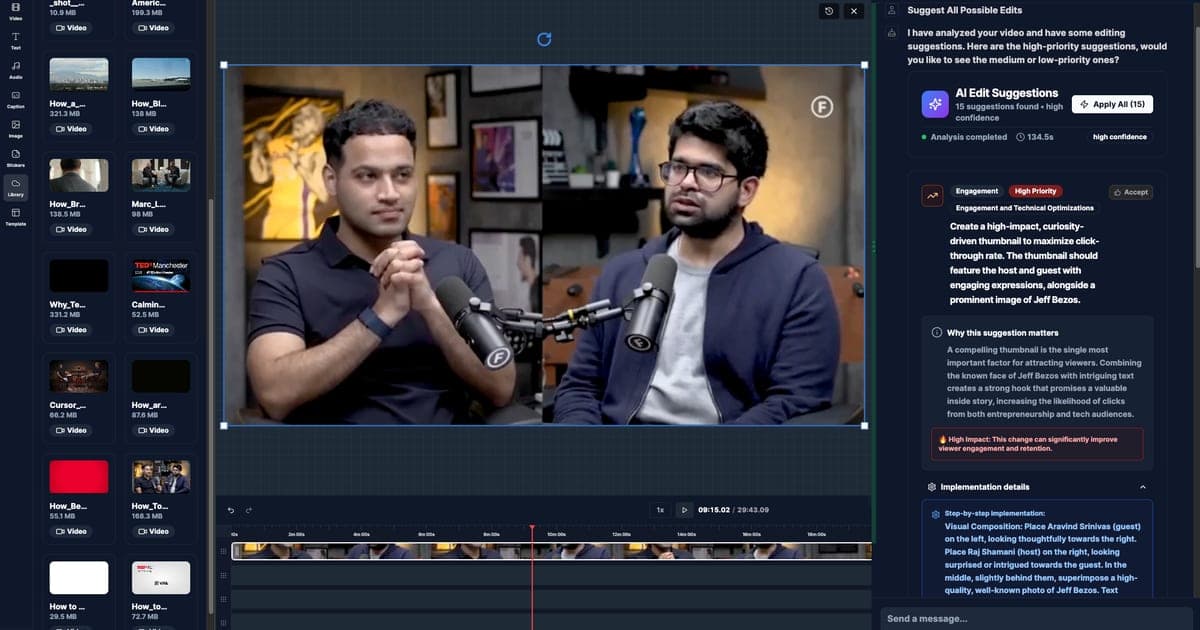Select the Cursor_... video thumbnail
The height and width of the screenshot is (630, 1200).
[x=79, y=376]
